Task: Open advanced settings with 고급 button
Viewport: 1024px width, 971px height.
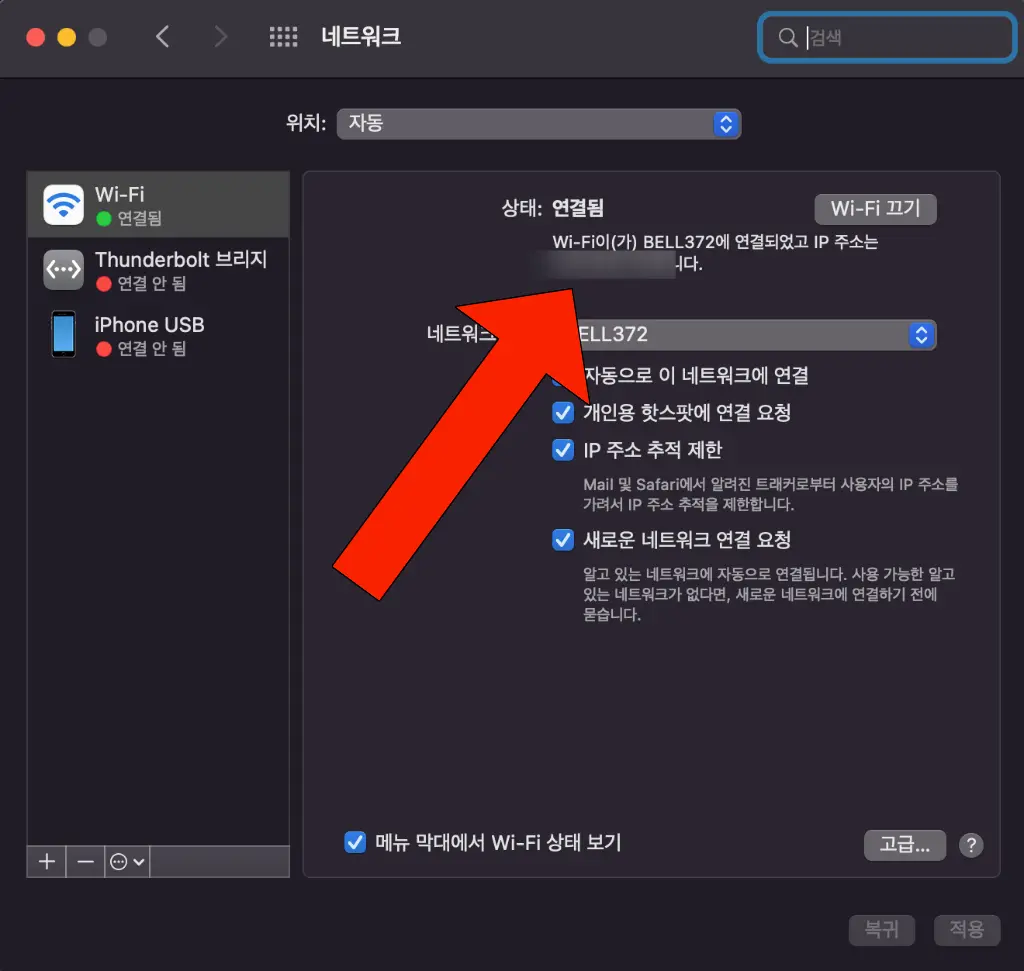Action: coord(904,844)
